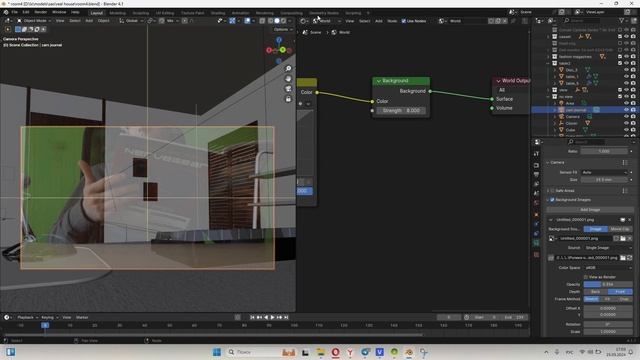Click the current frame marker in the timeline
This screenshot has height=360, width=640.
click(x=45, y=325)
